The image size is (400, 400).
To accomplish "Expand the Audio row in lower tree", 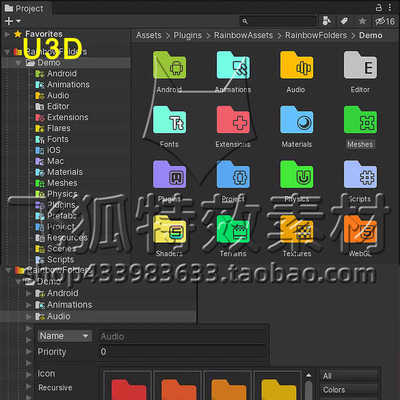I will (29, 316).
